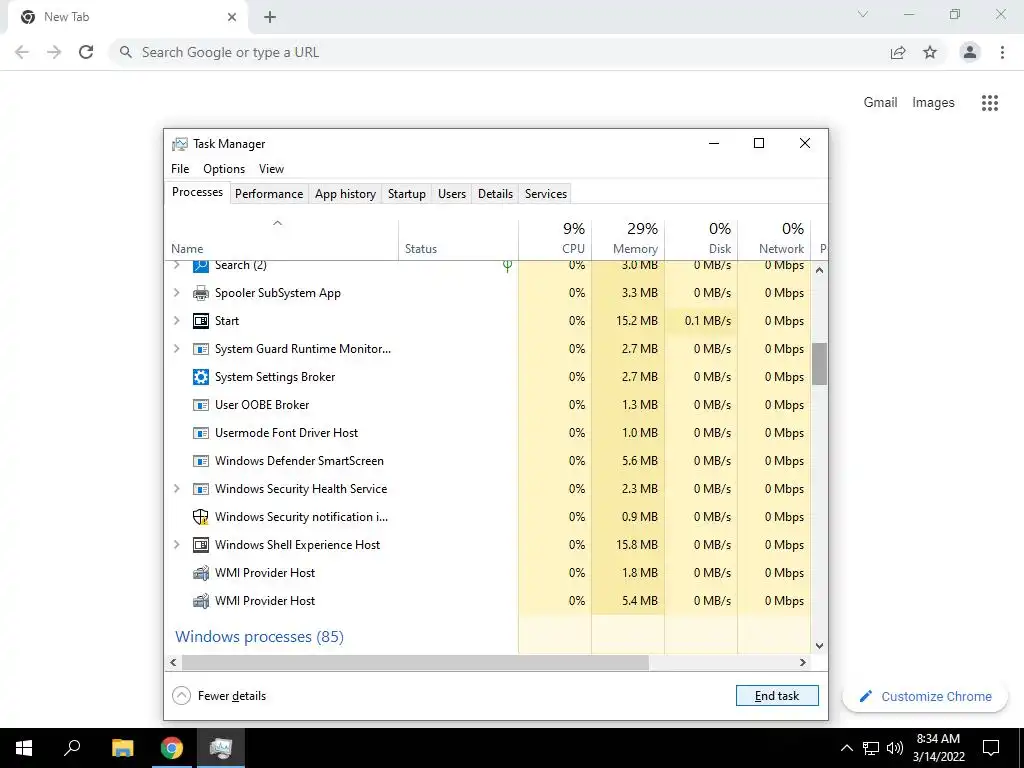This screenshot has height=768, width=1024.
Task: Open the Google apps grid
Action: (990, 103)
